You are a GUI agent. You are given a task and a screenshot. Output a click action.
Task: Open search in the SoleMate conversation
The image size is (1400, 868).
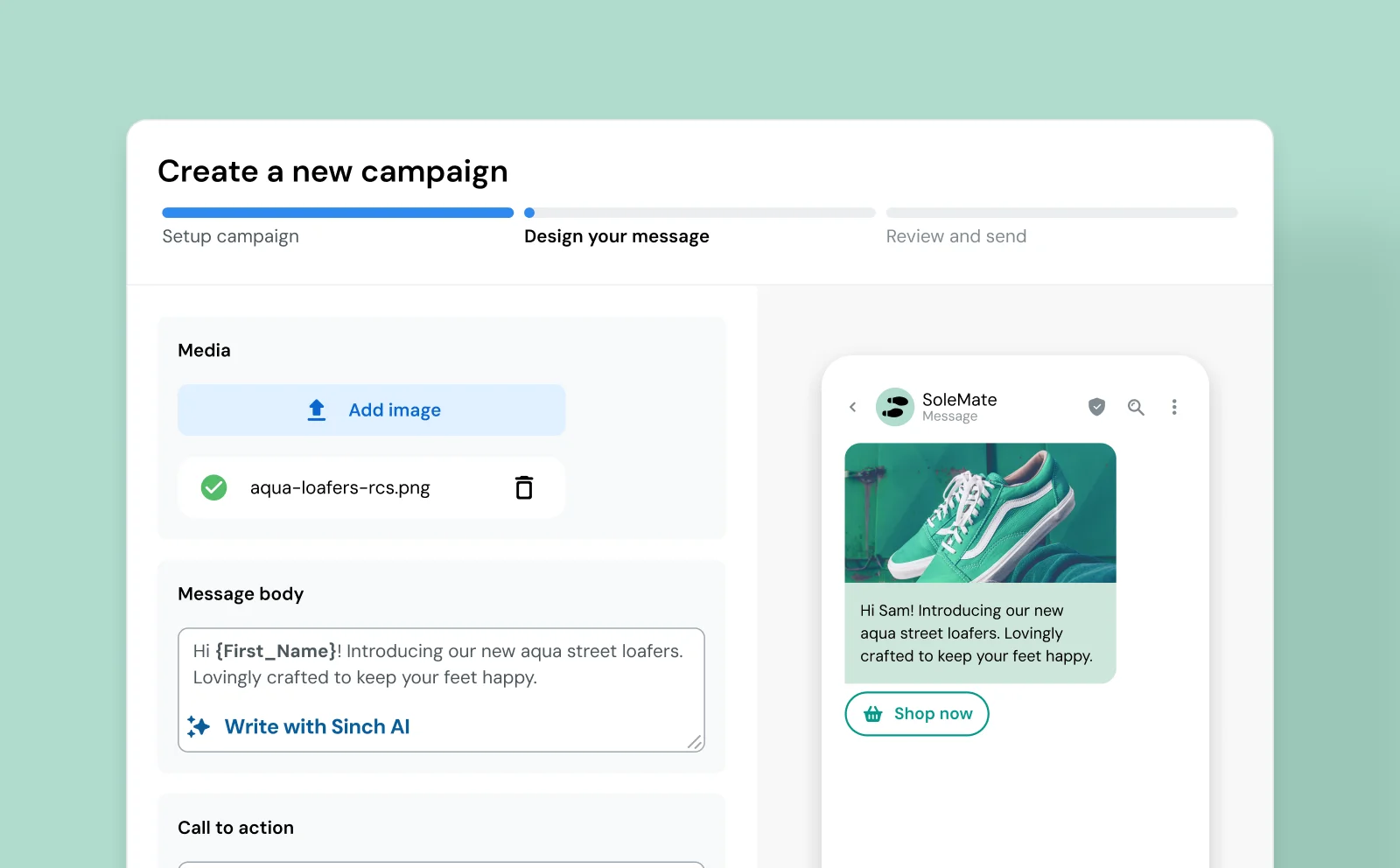[x=1136, y=407]
